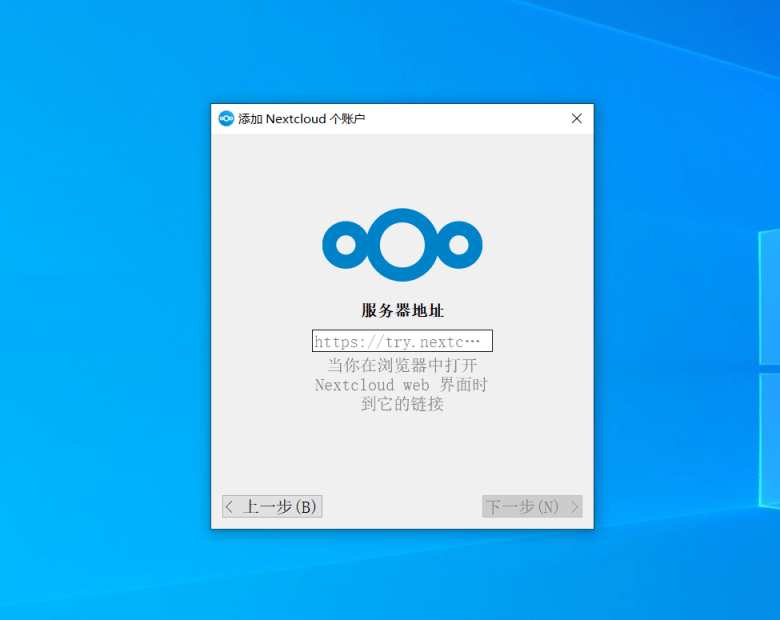This screenshot has height=620, width=780.
Task: Click the server address input field
Action: [402, 341]
